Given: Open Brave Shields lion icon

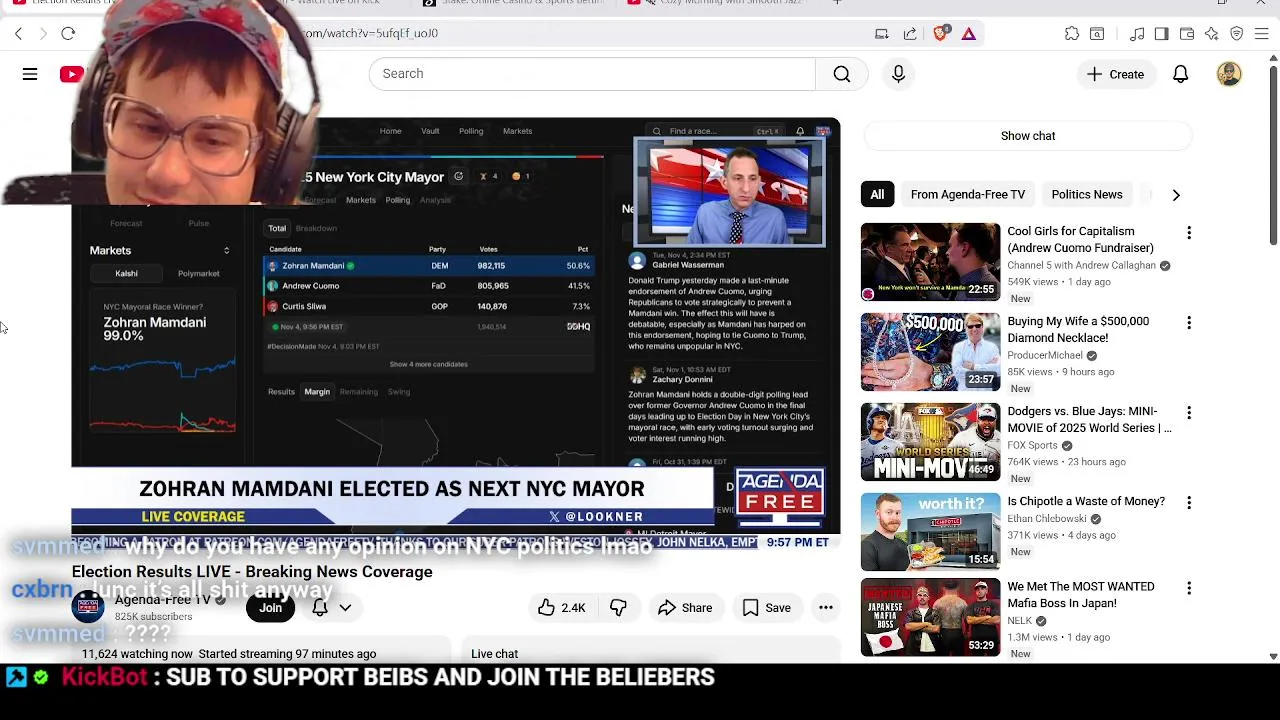Looking at the screenshot, I should point(940,34).
